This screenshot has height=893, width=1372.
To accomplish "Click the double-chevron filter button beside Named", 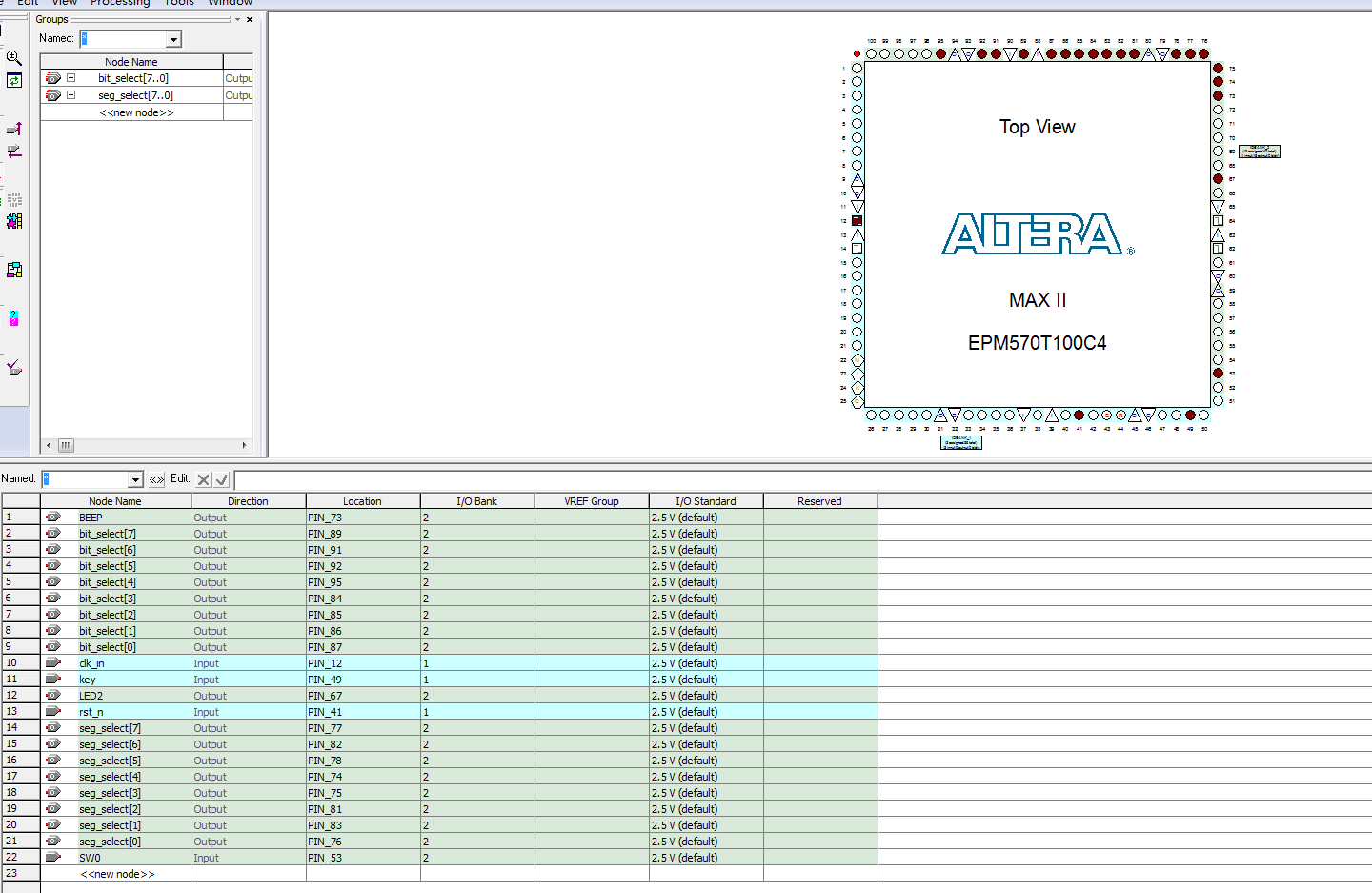I will 156,479.
